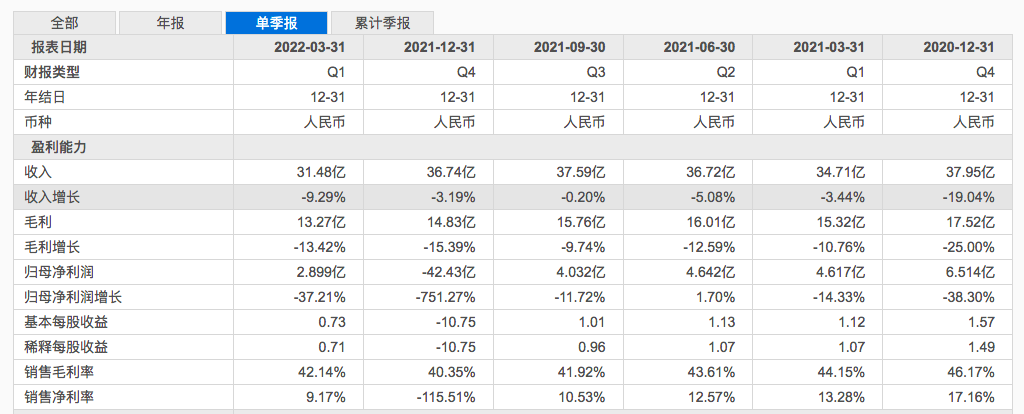Image resolution: width=1024 pixels, height=414 pixels.
Task: Click the 报表日期 header cell
Action: 59,47
